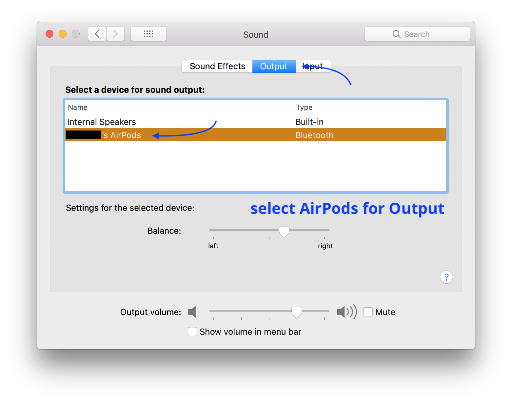Click the back arrow navigation button
512x402 pixels.
[97, 34]
